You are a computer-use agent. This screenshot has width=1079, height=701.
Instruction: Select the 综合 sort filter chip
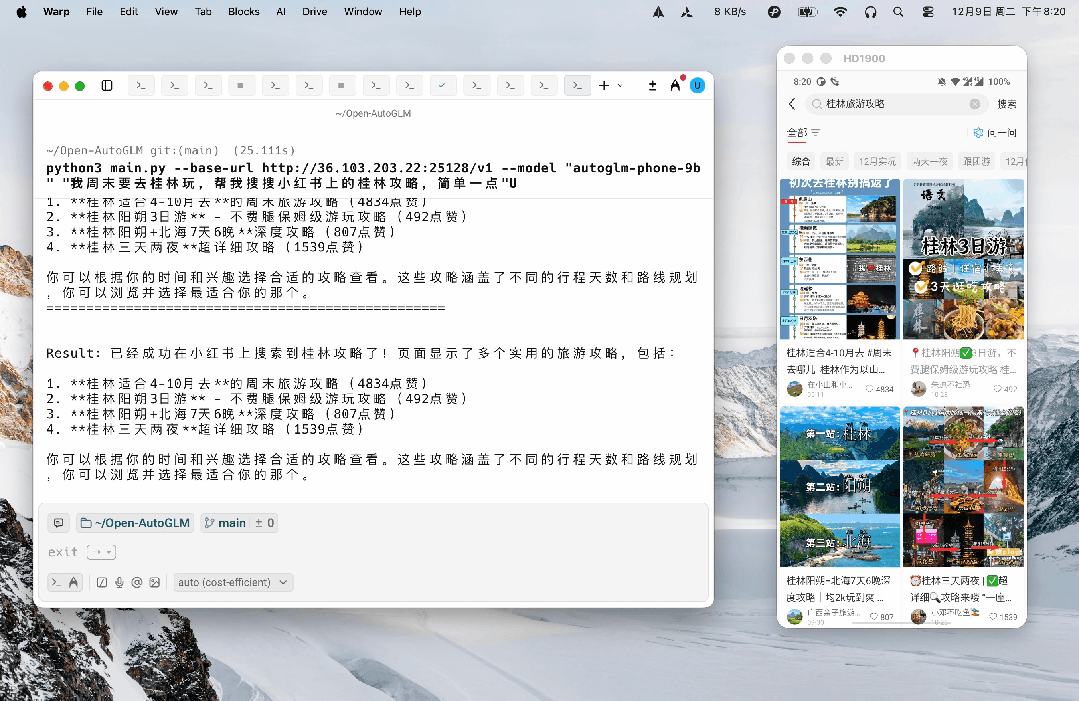(x=800, y=161)
